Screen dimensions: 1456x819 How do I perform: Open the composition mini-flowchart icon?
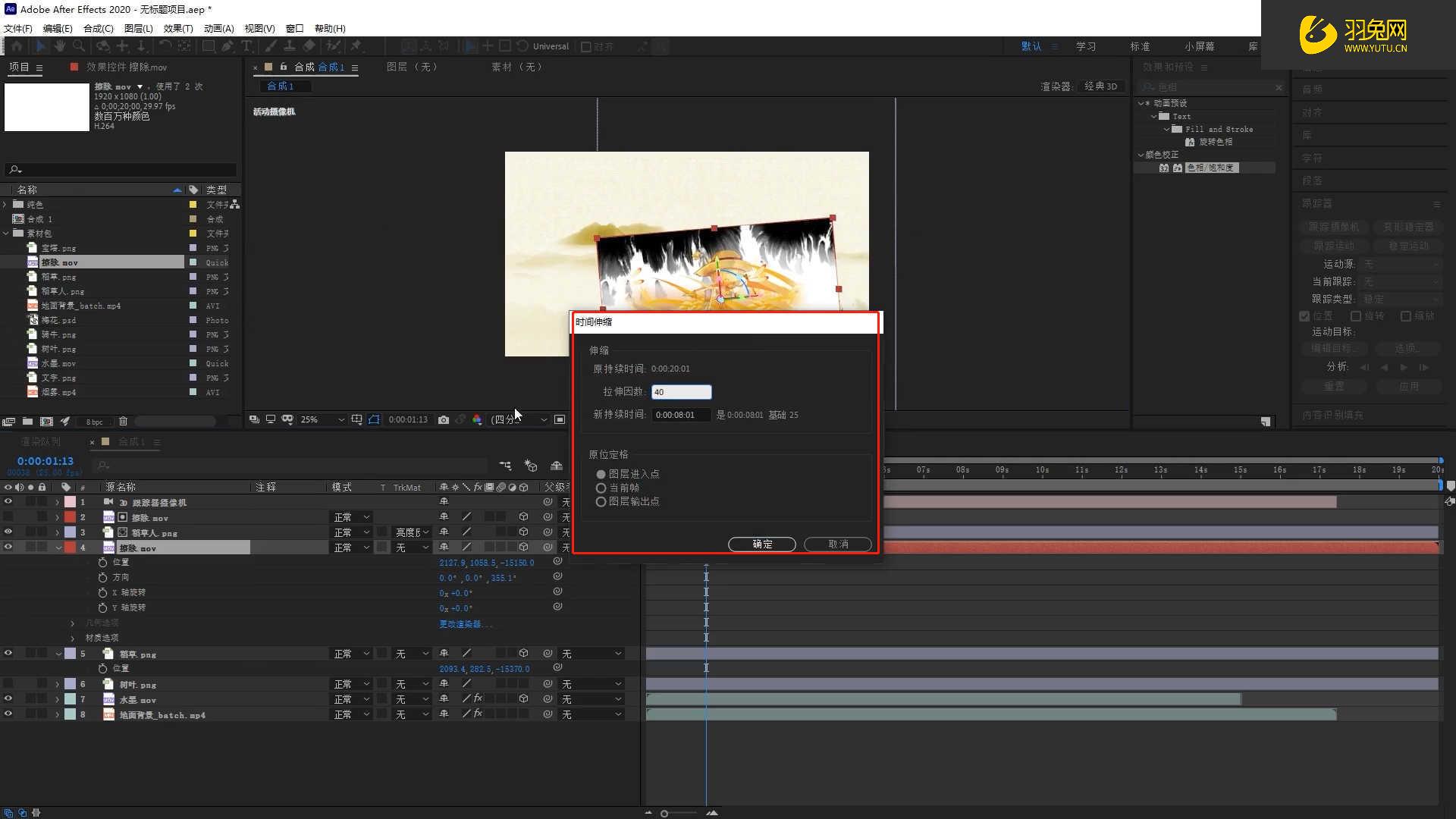coord(505,466)
